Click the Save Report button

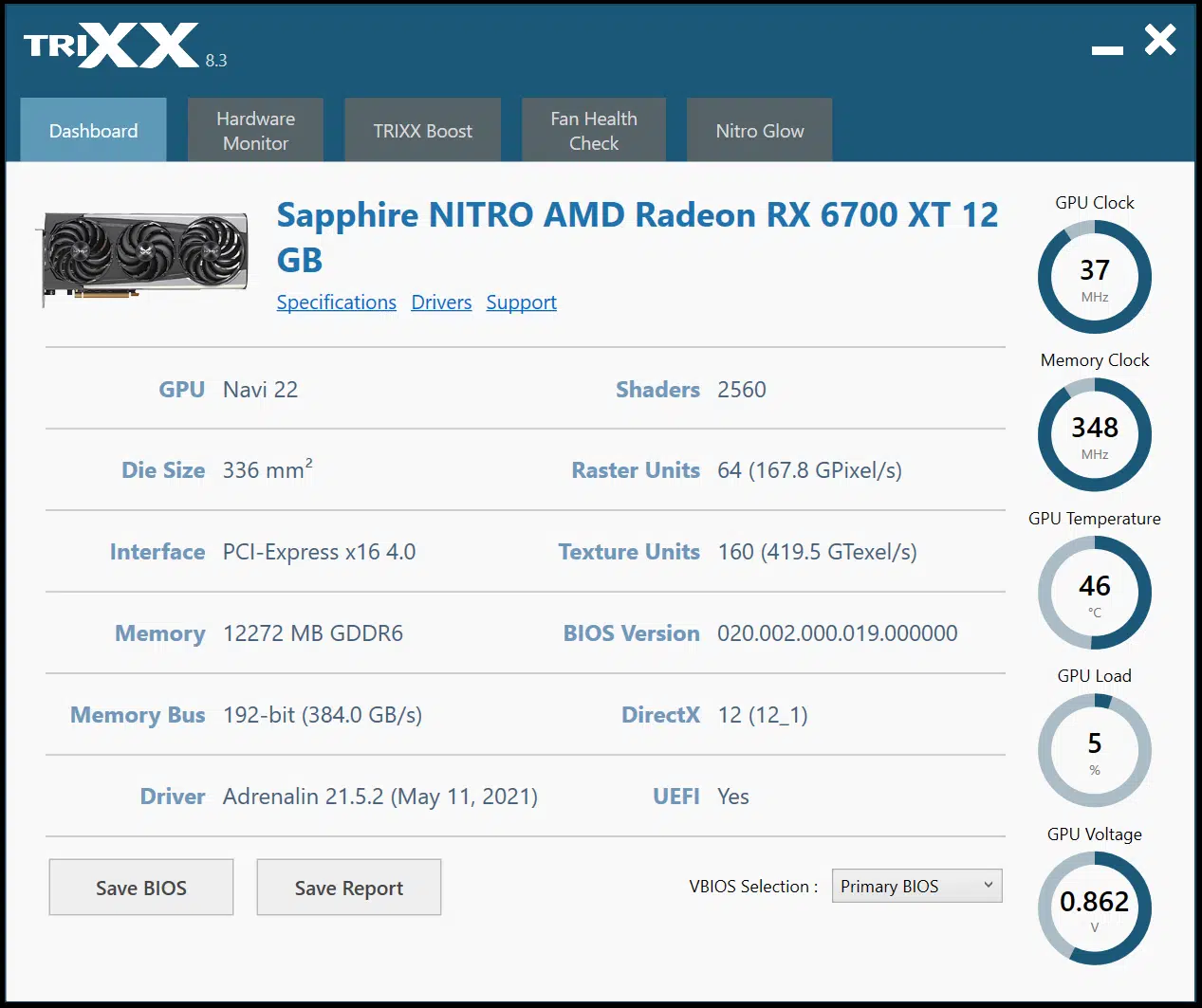coord(349,888)
